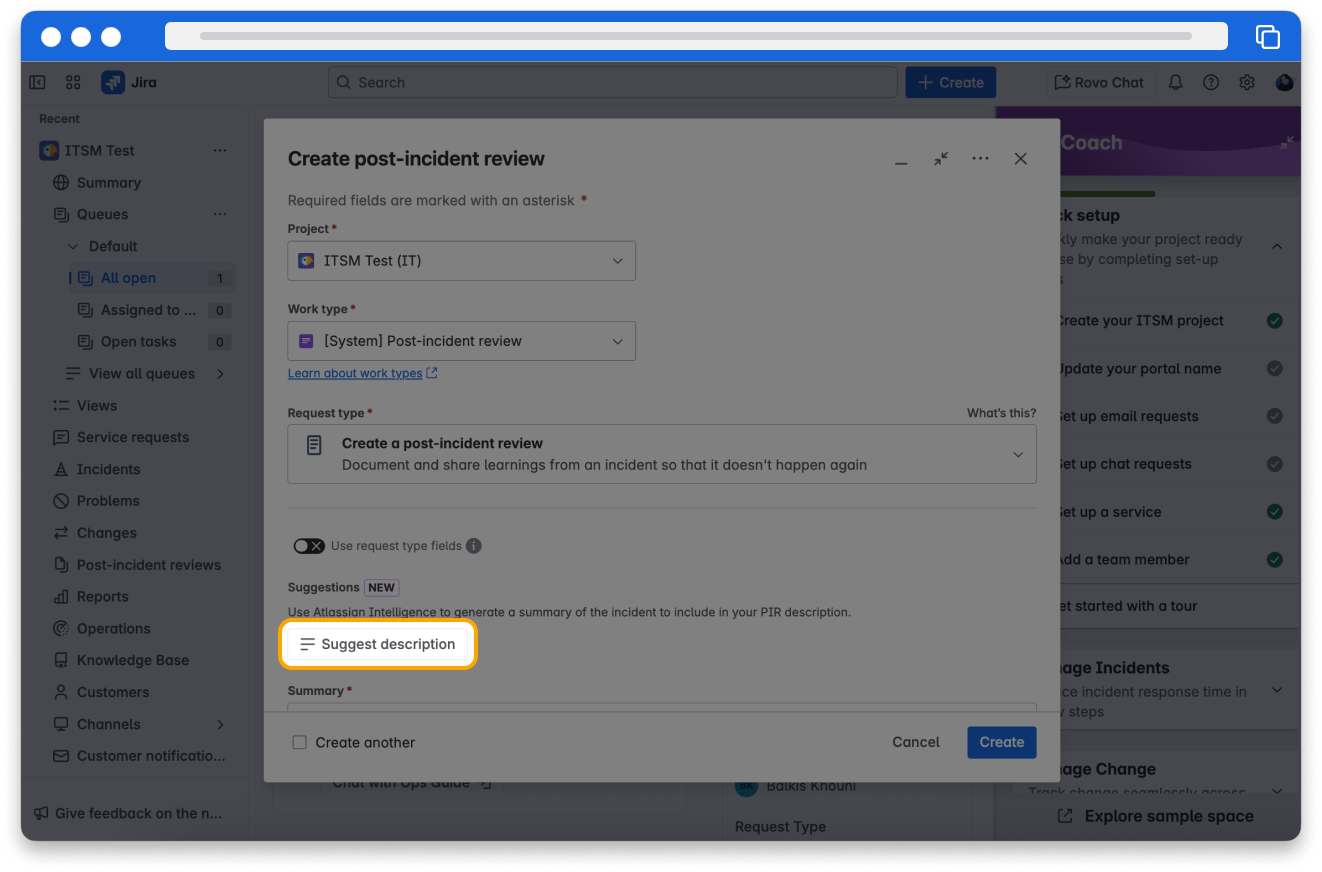The height and width of the screenshot is (872, 1322).
Task: Open the user profile avatar
Action: coord(1284,82)
